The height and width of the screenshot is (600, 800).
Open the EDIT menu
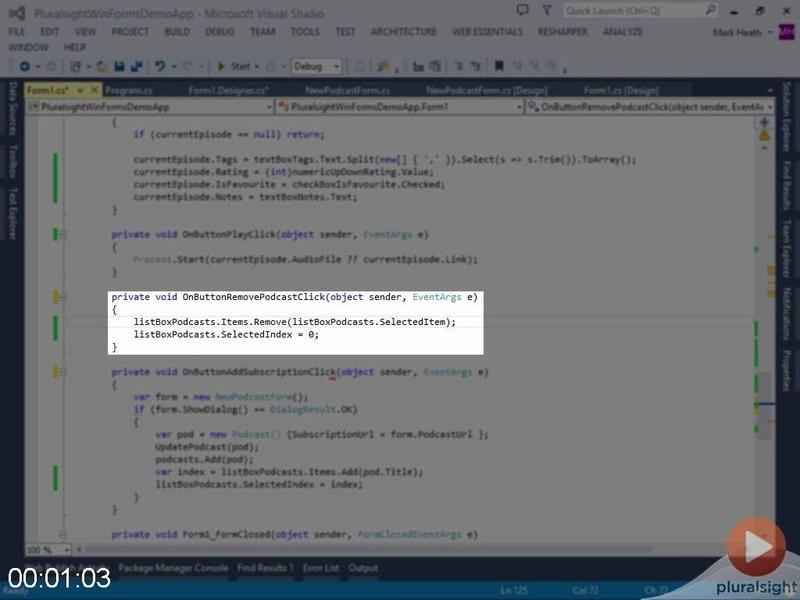point(49,32)
